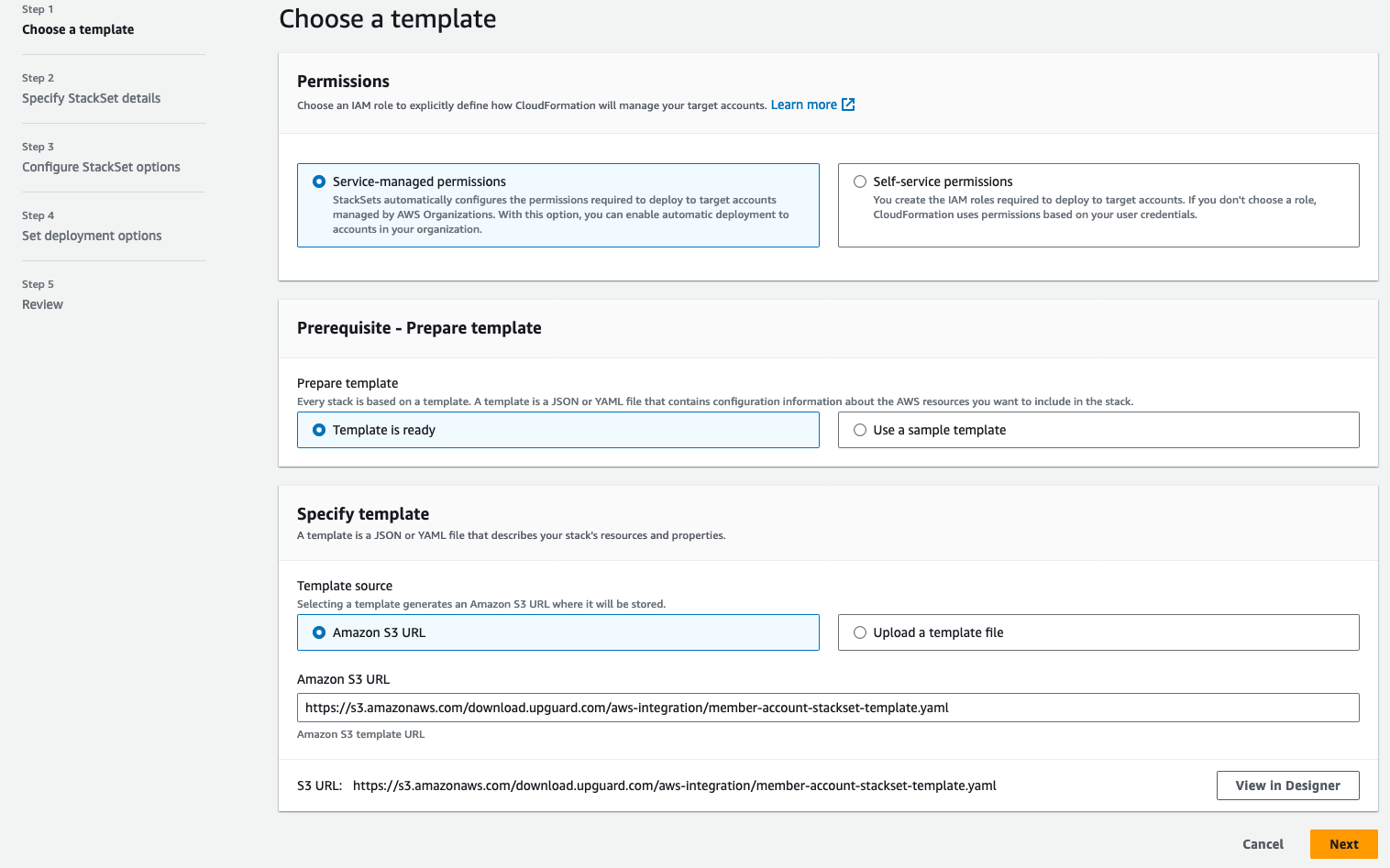Click the Service-managed permissions card description
1390x868 pixels.
[559, 214]
